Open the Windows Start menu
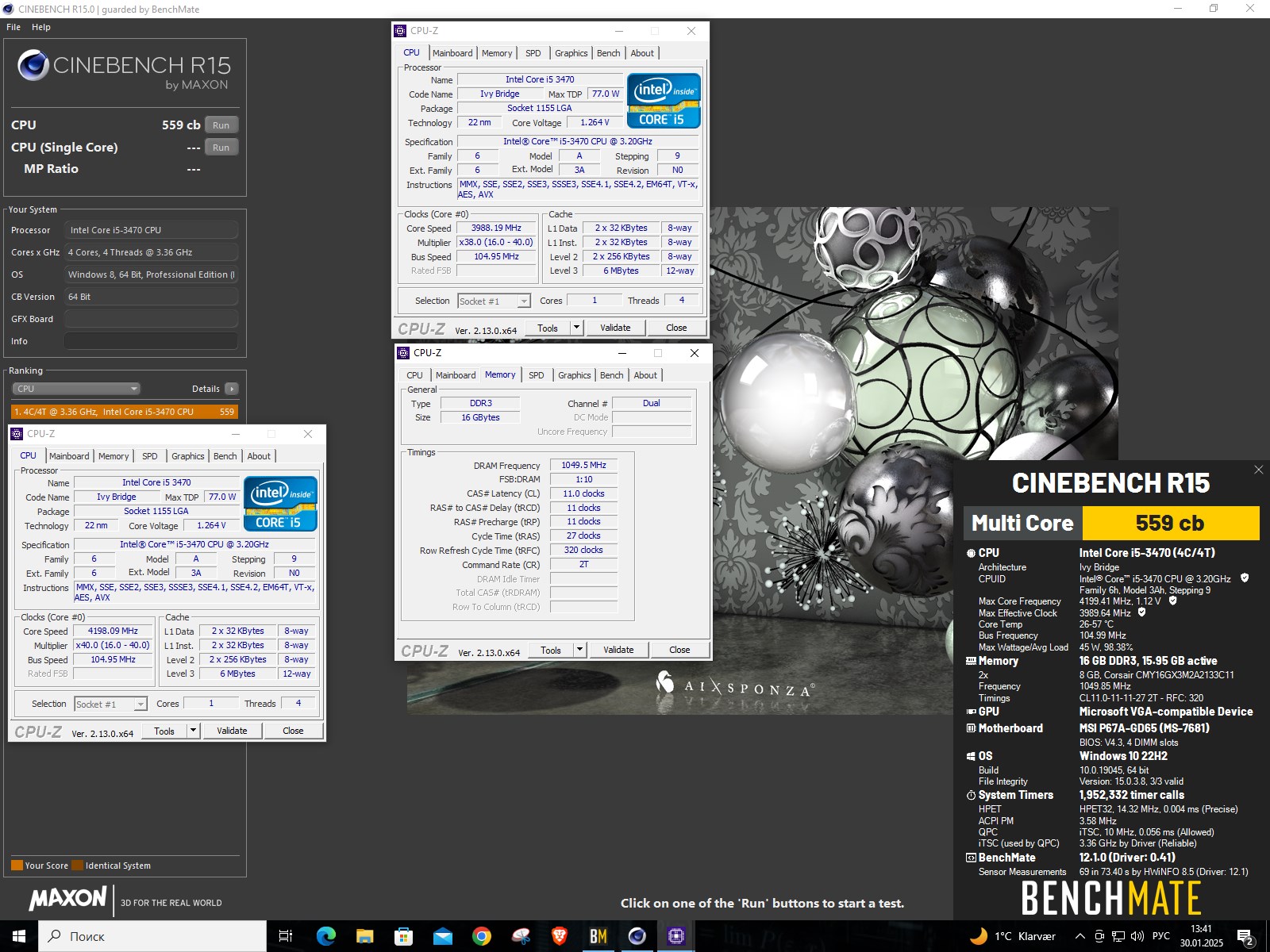Image resolution: width=1270 pixels, height=952 pixels. tap(19, 936)
